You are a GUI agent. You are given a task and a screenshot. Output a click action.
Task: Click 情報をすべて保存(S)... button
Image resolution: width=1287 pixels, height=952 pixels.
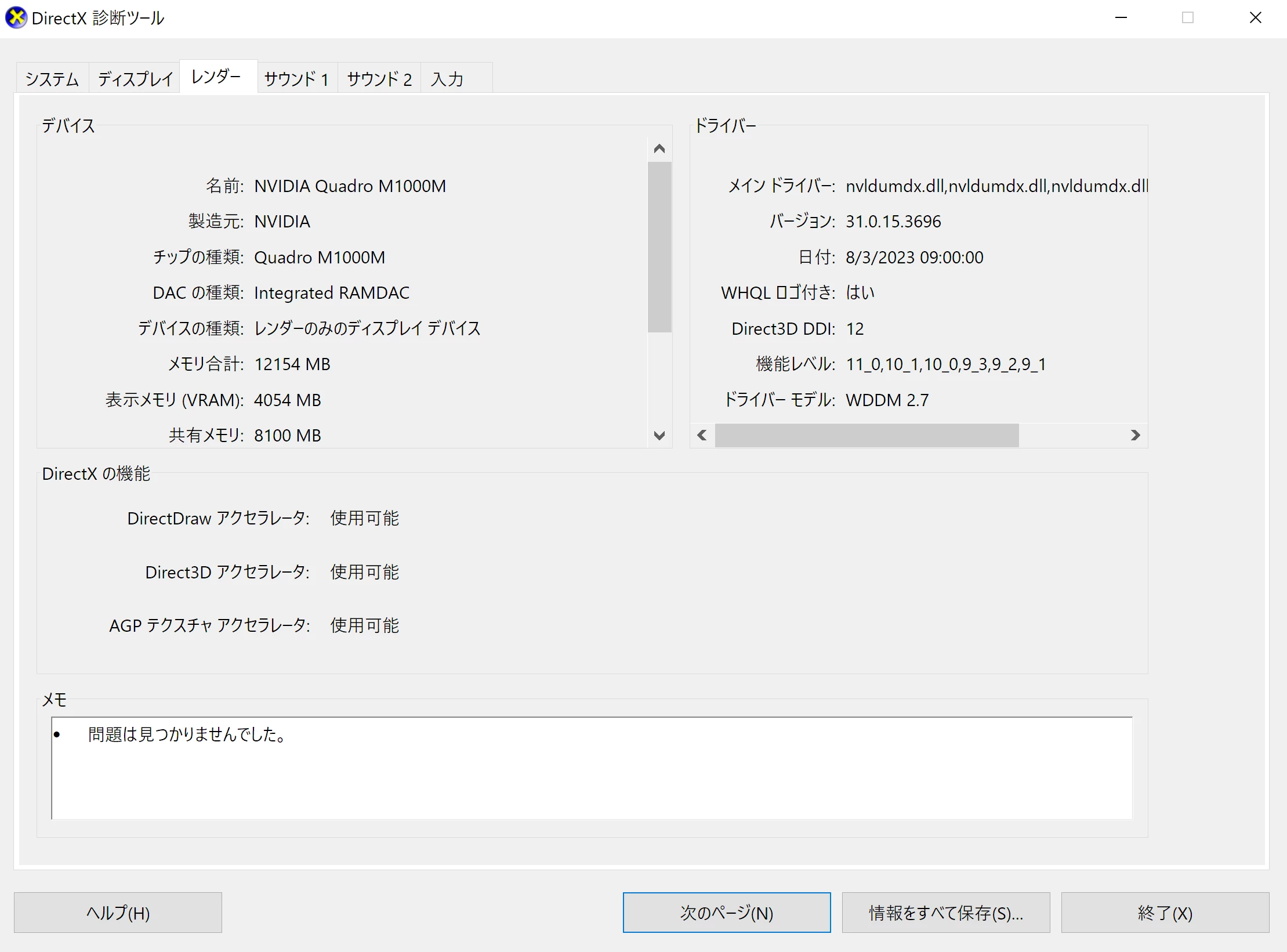[945, 913]
